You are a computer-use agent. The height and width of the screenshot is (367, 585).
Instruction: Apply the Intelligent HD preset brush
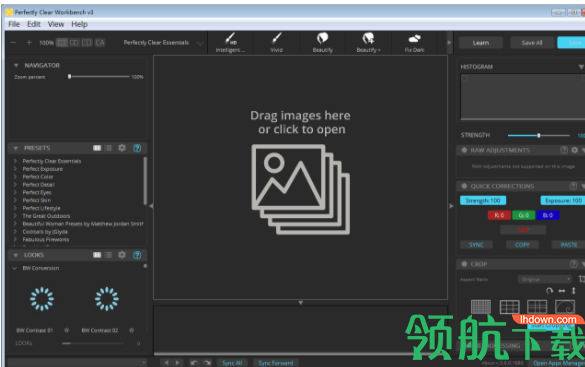coord(230,43)
